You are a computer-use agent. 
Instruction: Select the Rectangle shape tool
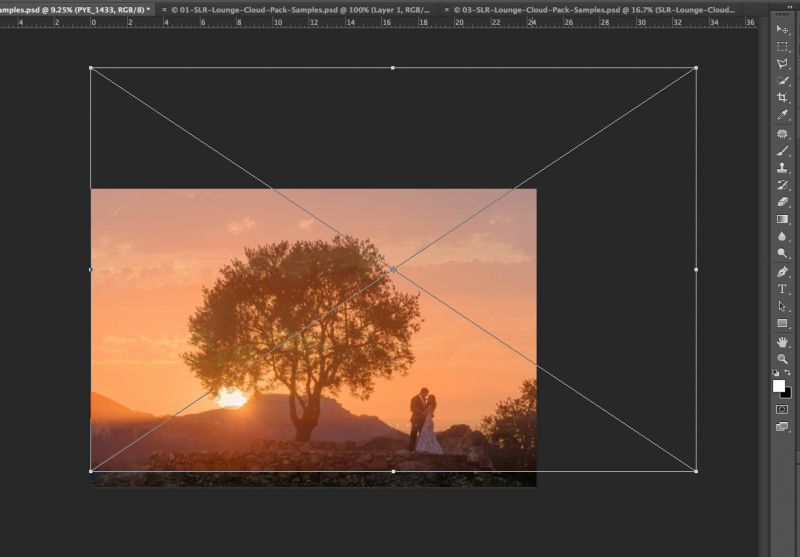tap(782, 323)
